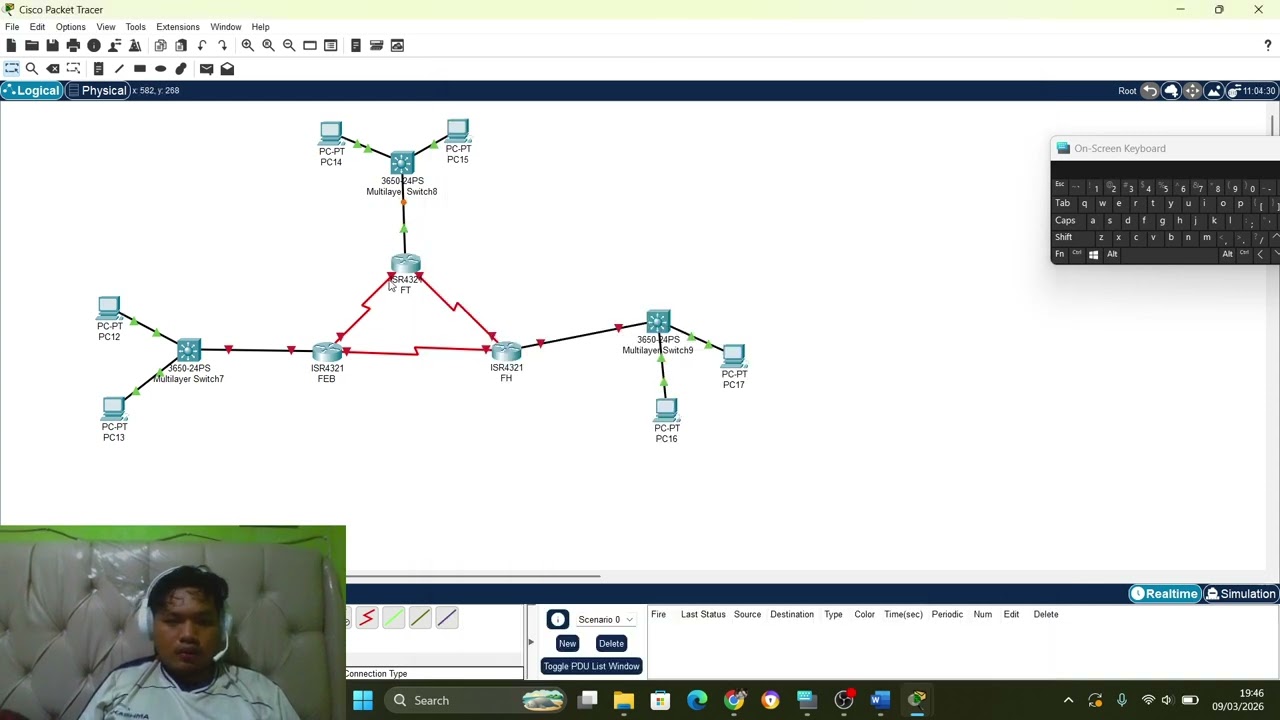
Task: Click the Paste icon in the toolbar
Action: [181, 45]
